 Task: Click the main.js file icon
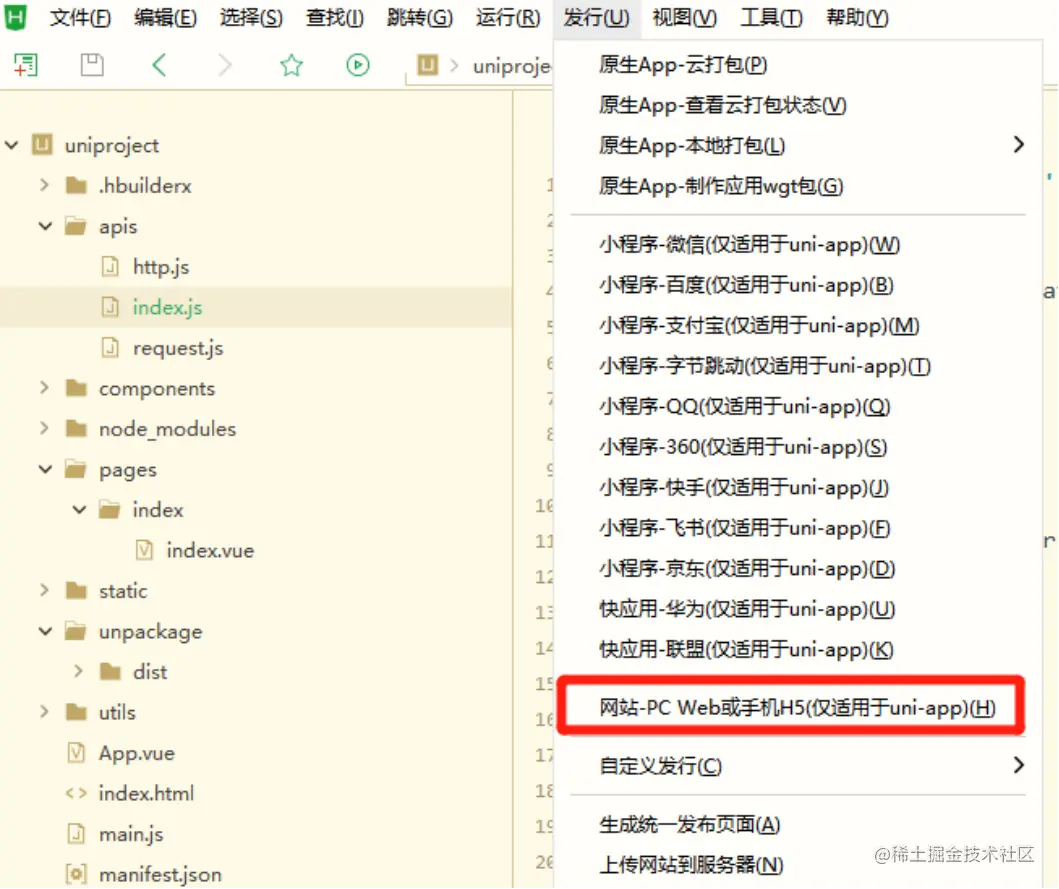pos(76,834)
